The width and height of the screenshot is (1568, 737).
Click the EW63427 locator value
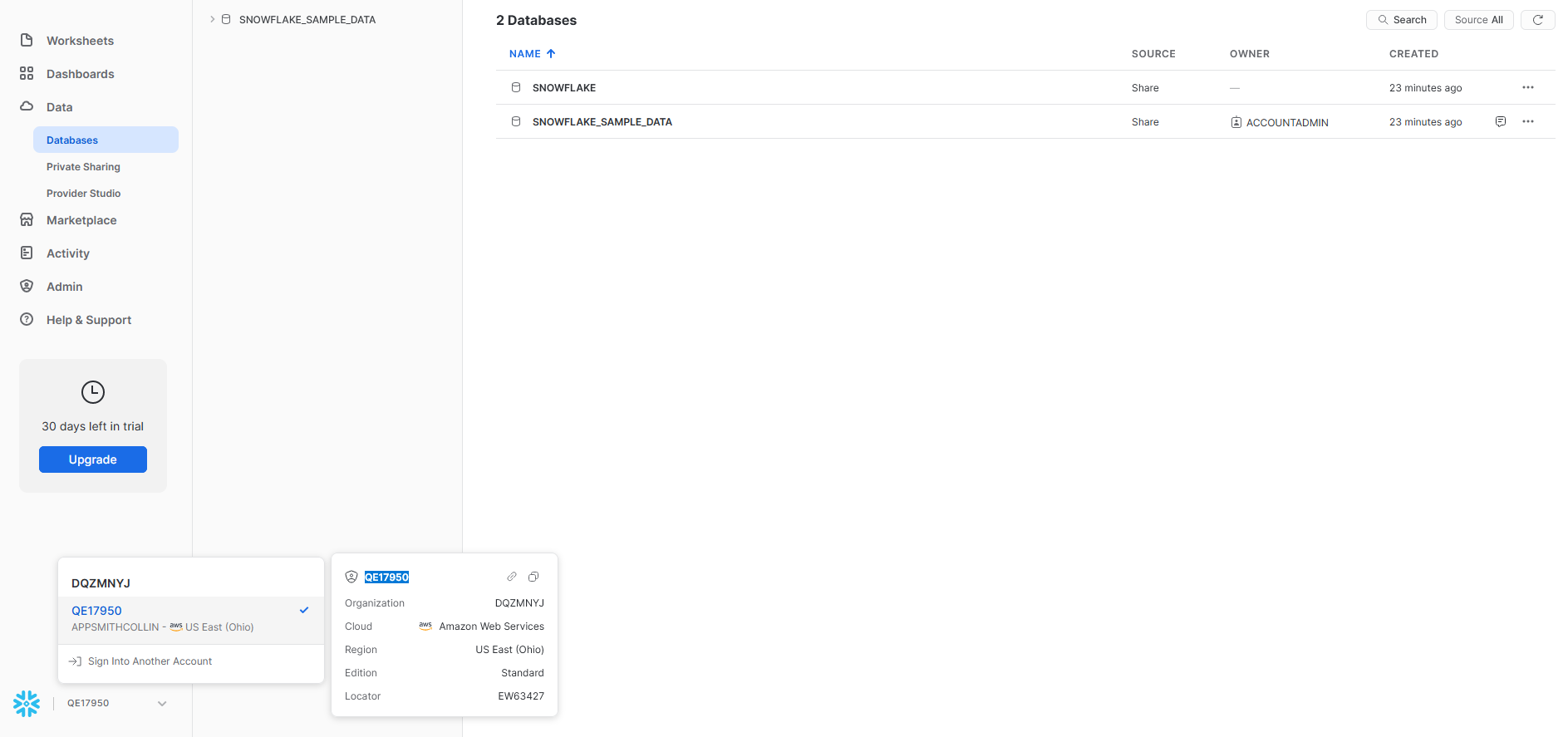click(521, 696)
